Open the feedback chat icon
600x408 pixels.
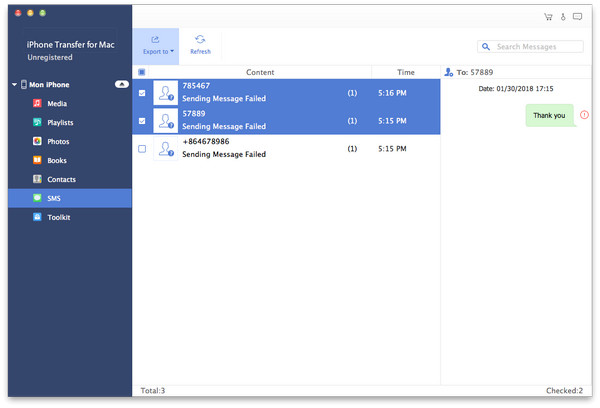(x=577, y=16)
